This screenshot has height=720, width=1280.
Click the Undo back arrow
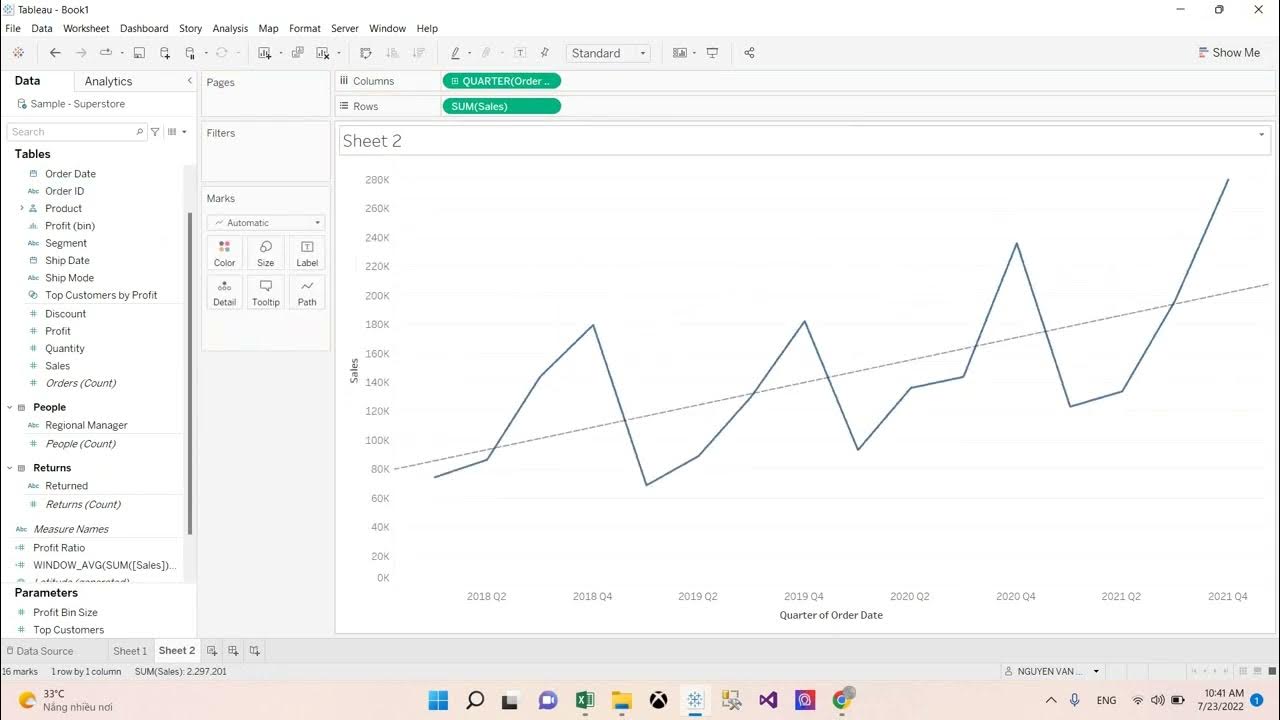(55, 53)
